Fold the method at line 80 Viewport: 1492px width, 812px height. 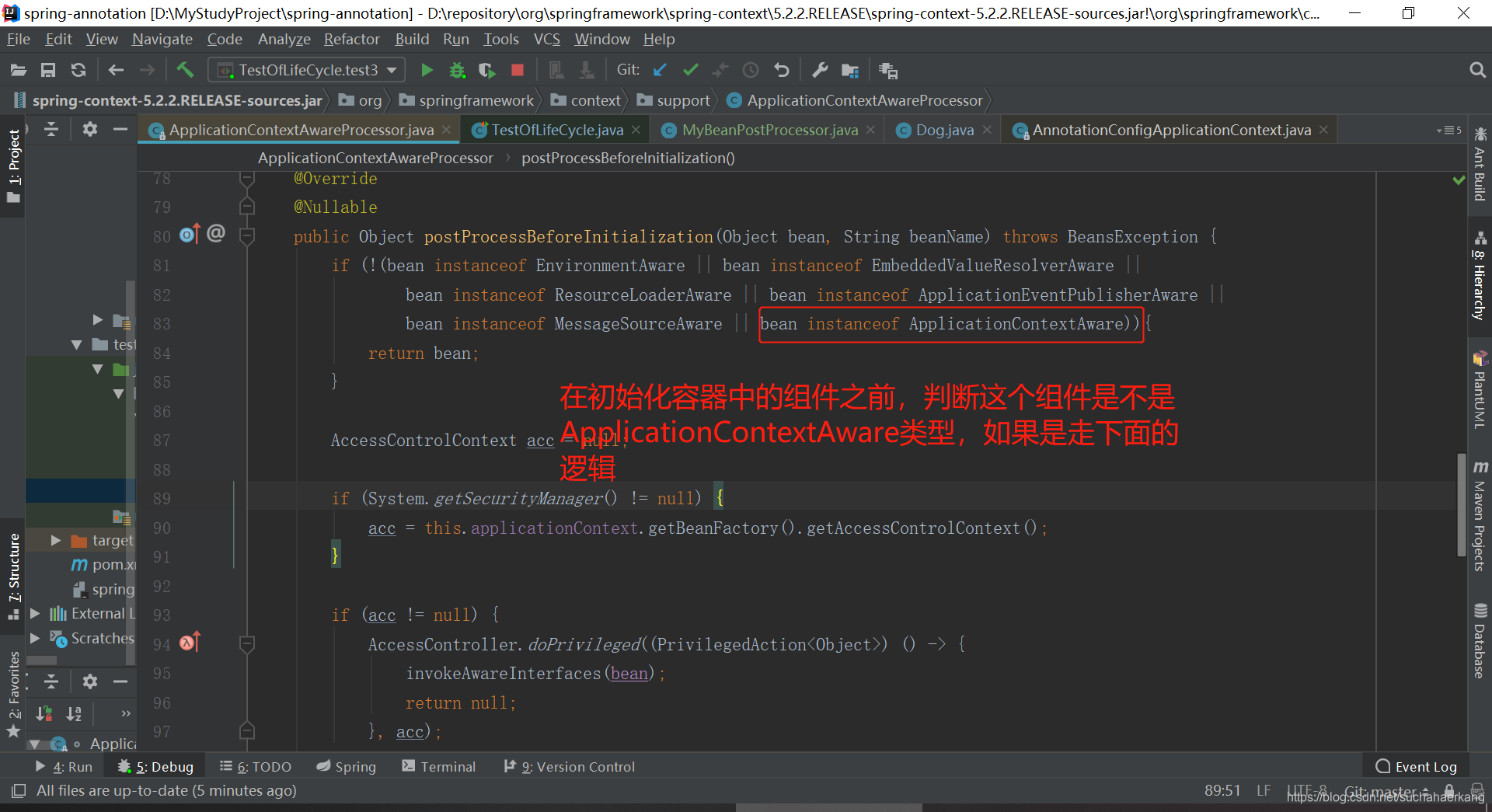pyautogui.click(x=247, y=236)
